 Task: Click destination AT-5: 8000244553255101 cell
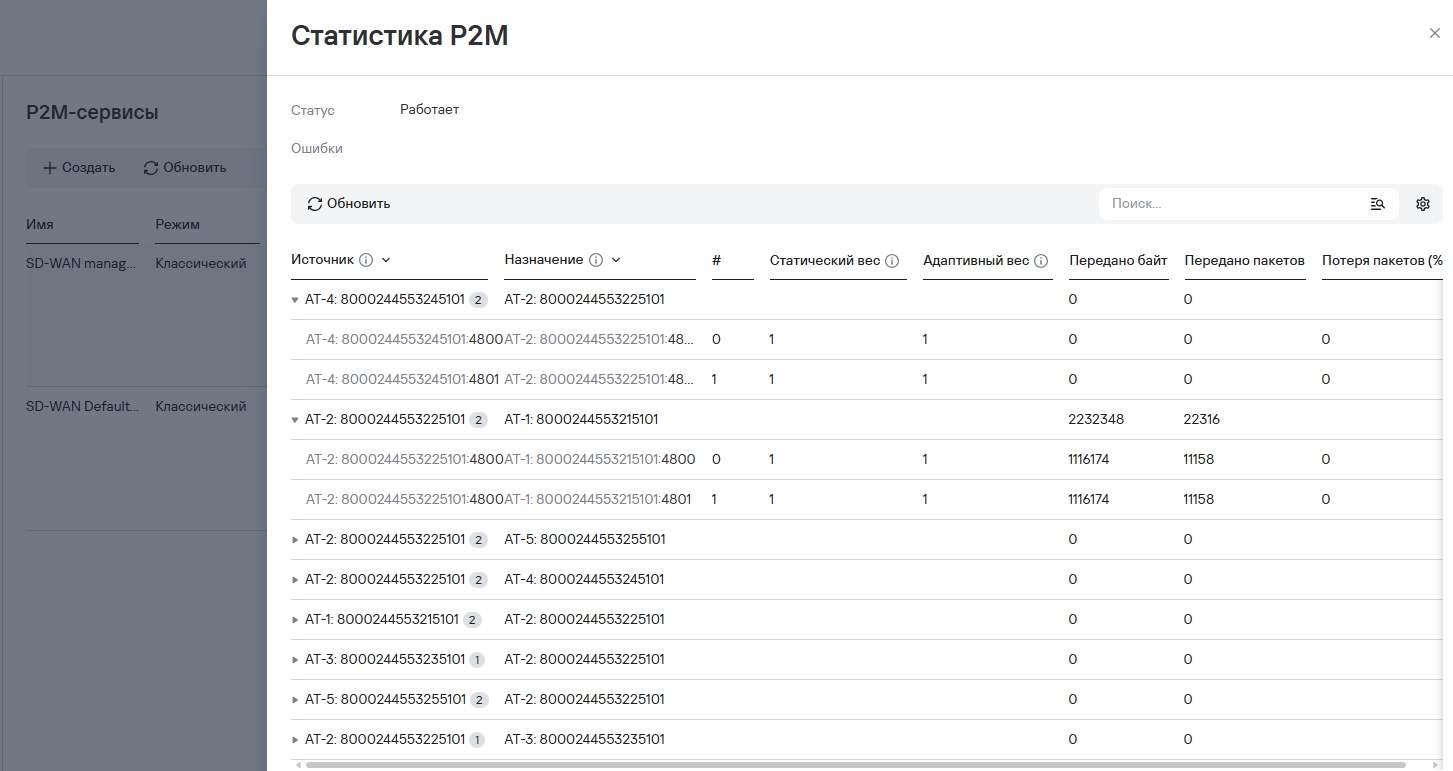tap(585, 540)
